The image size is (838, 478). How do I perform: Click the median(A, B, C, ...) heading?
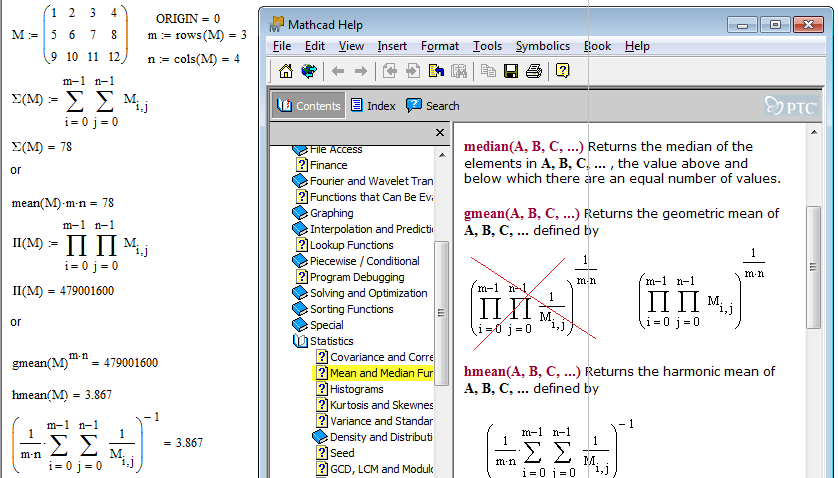pos(524,147)
